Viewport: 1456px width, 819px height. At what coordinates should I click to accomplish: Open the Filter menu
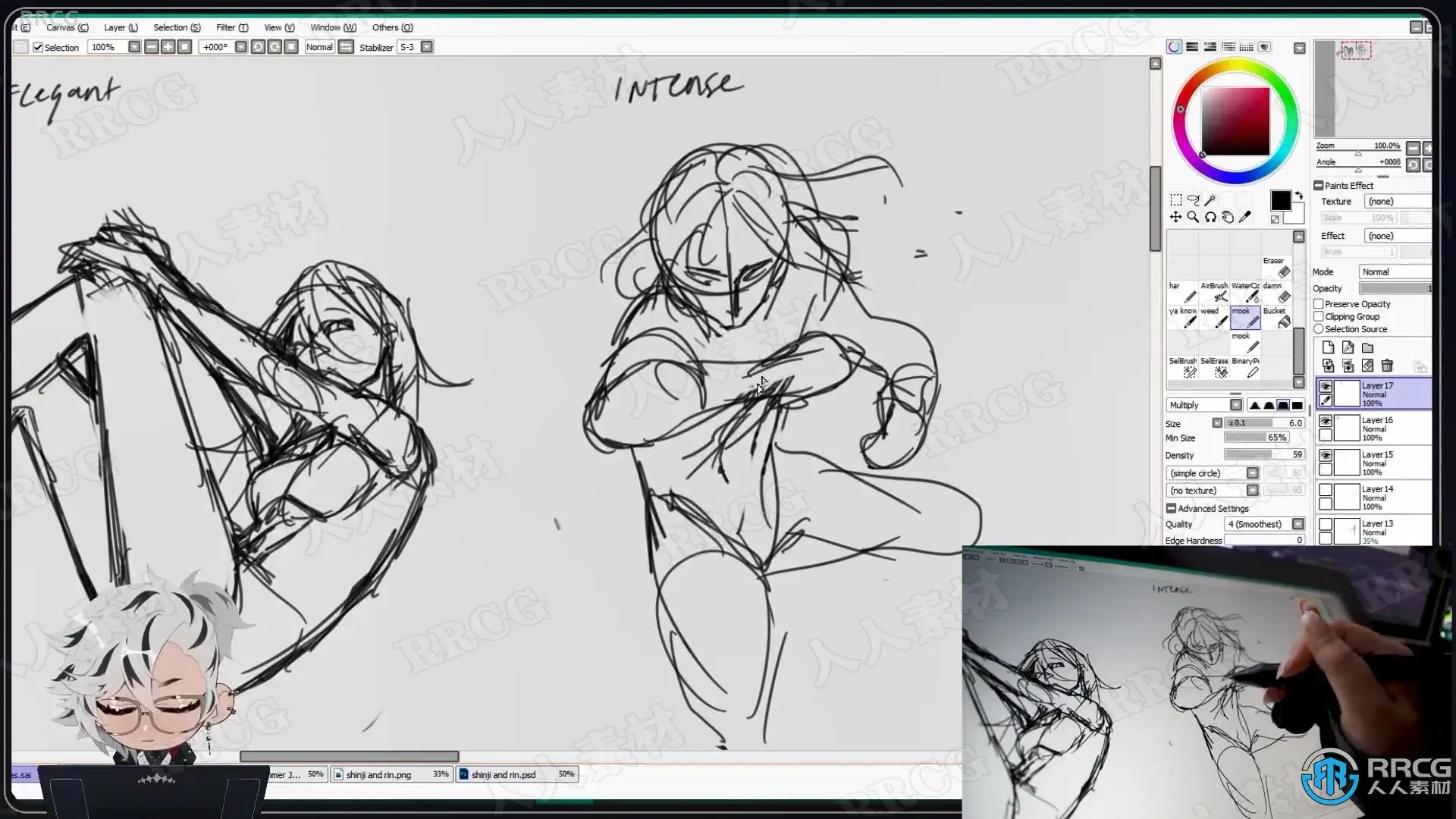click(231, 27)
